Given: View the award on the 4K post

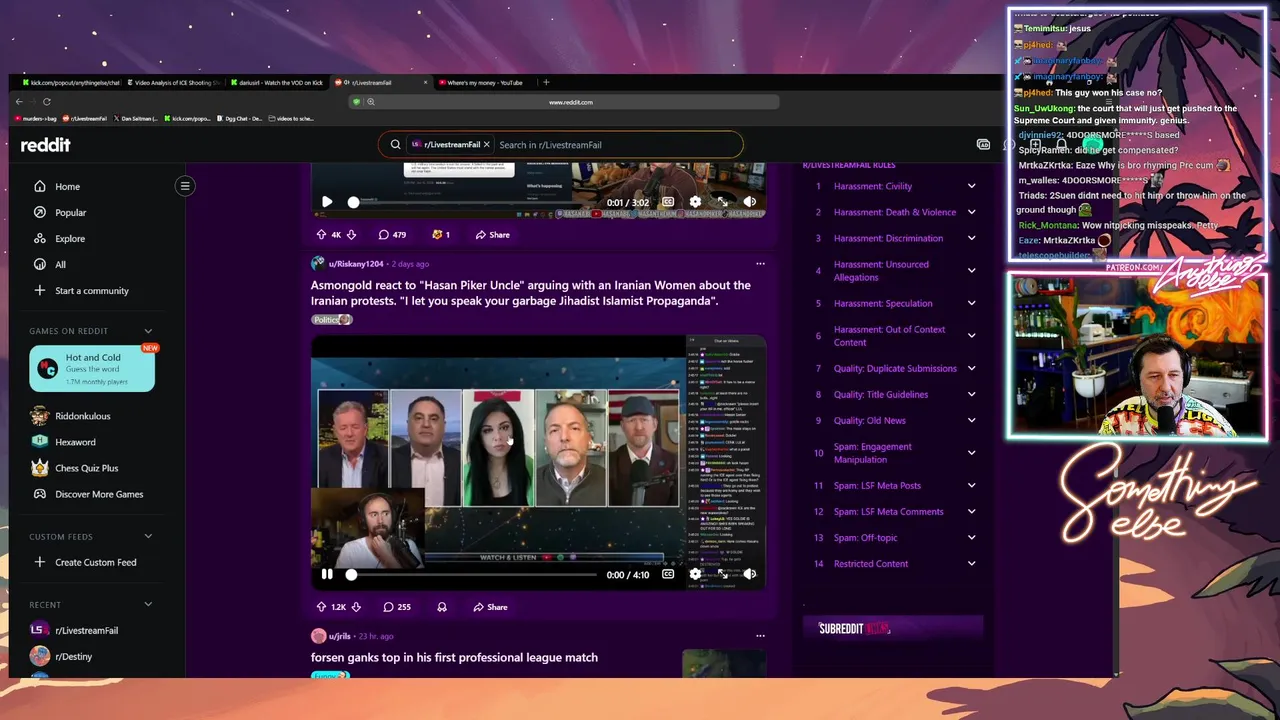Looking at the screenshot, I should [441, 235].
